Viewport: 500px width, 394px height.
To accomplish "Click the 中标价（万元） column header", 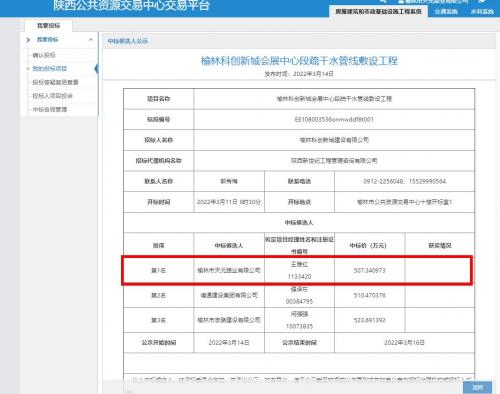I will coord(370,245).
